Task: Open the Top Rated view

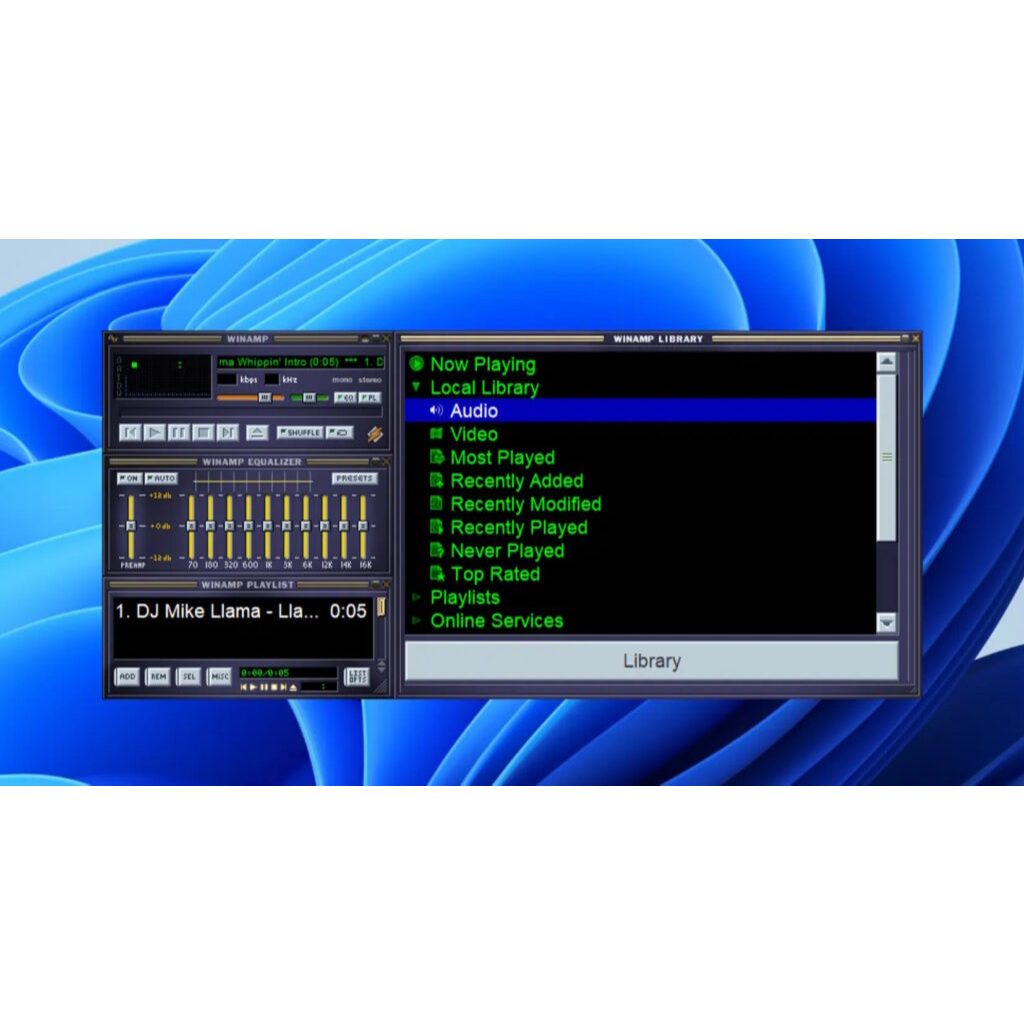Action: coord(495,574)
